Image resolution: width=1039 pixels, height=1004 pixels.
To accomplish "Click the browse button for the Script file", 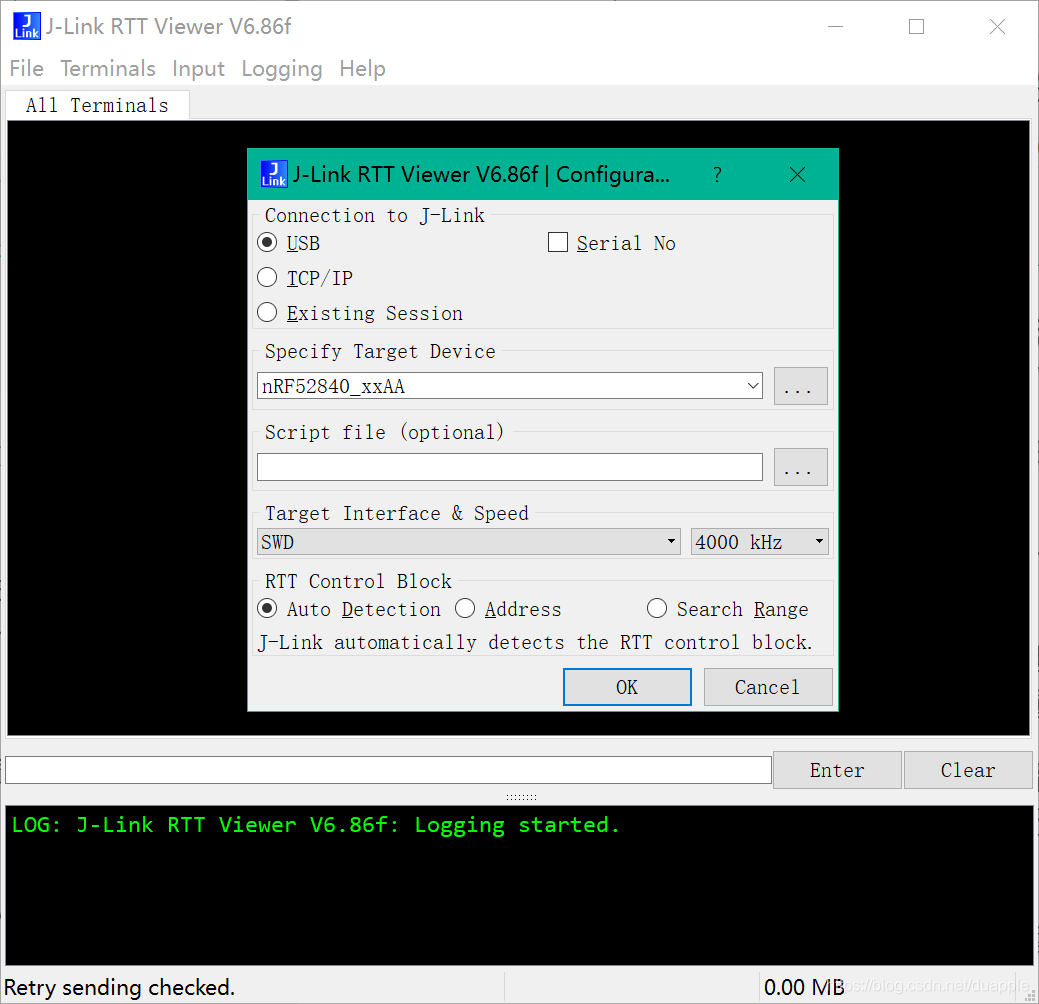I will (x=800, y=467).
